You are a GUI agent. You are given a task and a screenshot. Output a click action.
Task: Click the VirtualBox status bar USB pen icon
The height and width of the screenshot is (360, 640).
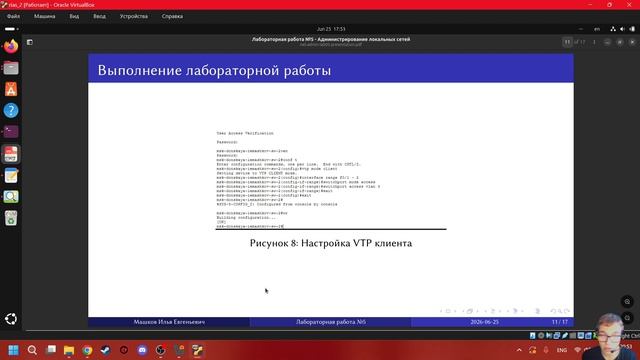click(564, 336)
